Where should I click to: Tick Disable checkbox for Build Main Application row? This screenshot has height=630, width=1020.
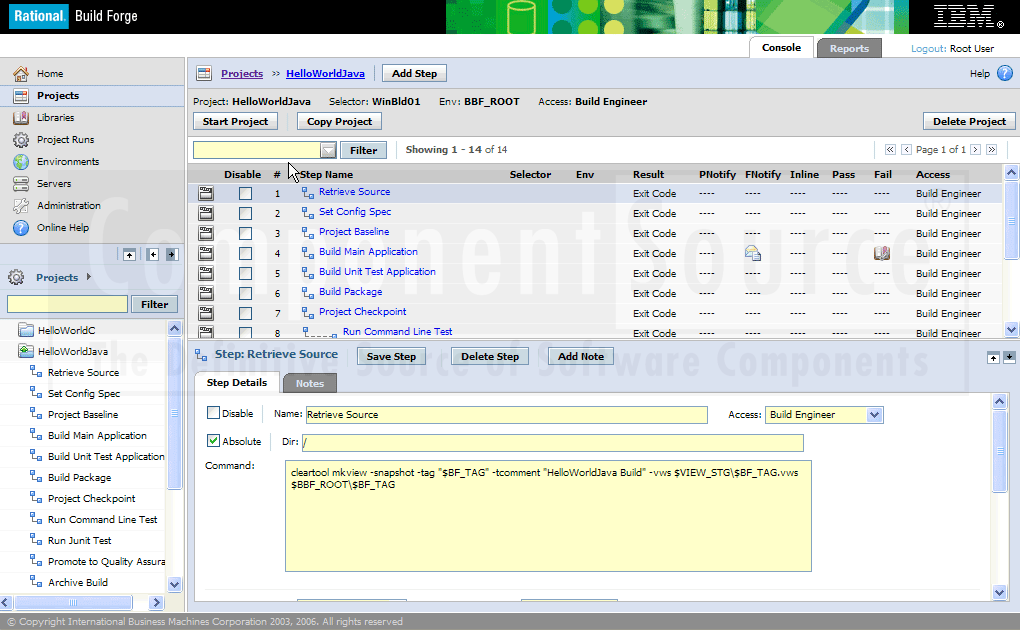[245, 253]
